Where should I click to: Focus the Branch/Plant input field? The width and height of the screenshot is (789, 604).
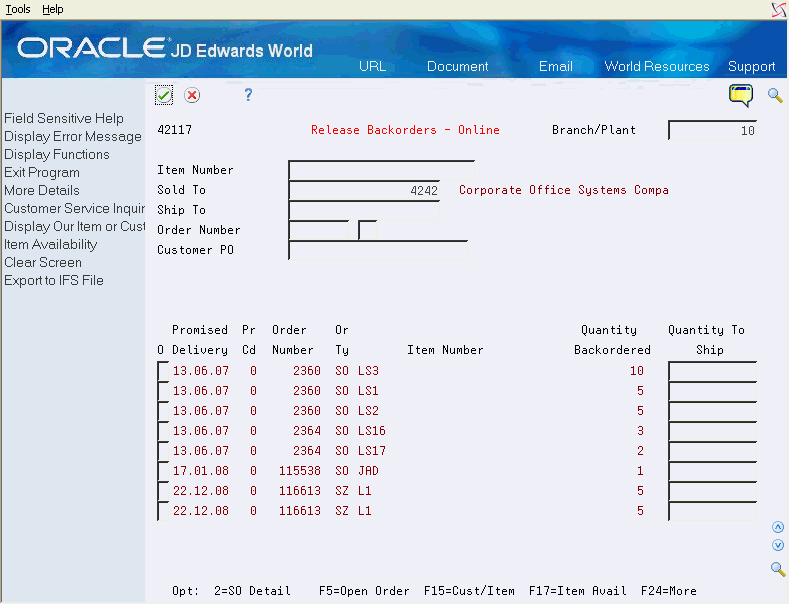[713, 130]
